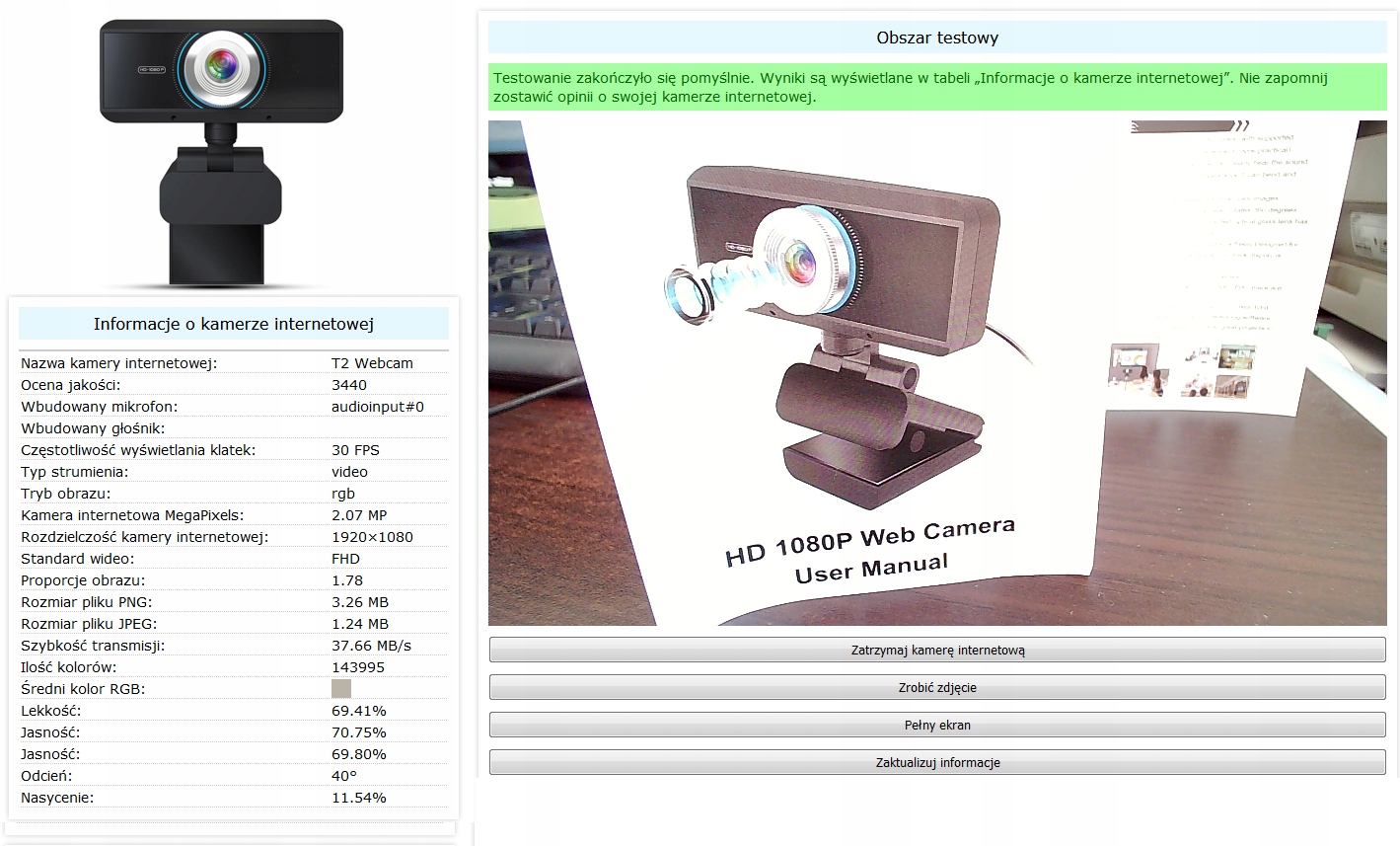Click the 'Zrobić zdjęcie' button
Viewport: 1400px width, 846px height.
click(x=937, y=688)
